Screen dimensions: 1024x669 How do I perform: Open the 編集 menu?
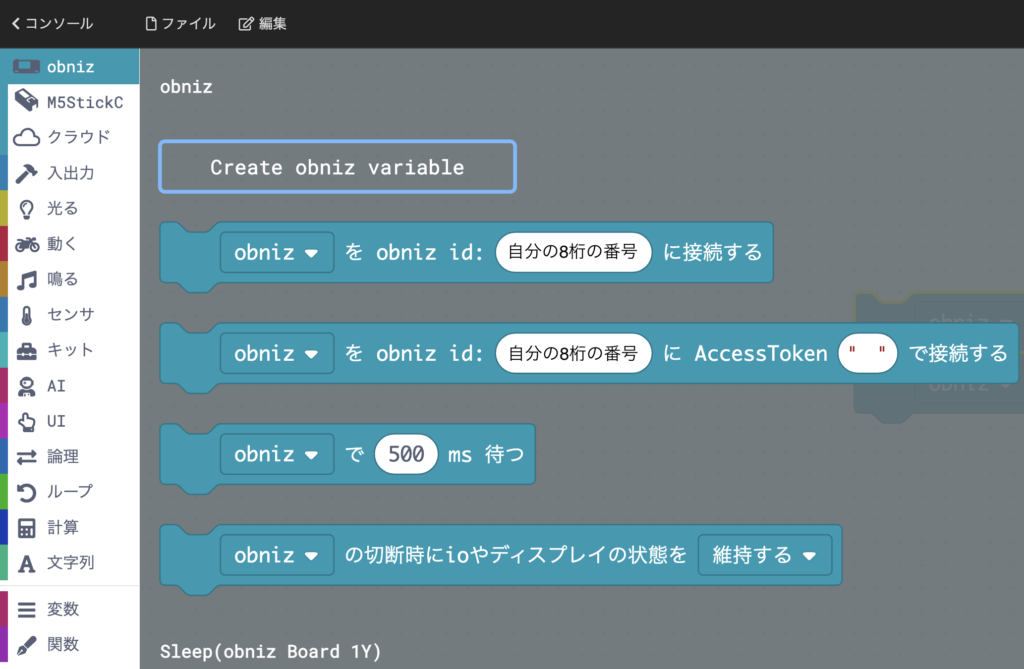263,24
